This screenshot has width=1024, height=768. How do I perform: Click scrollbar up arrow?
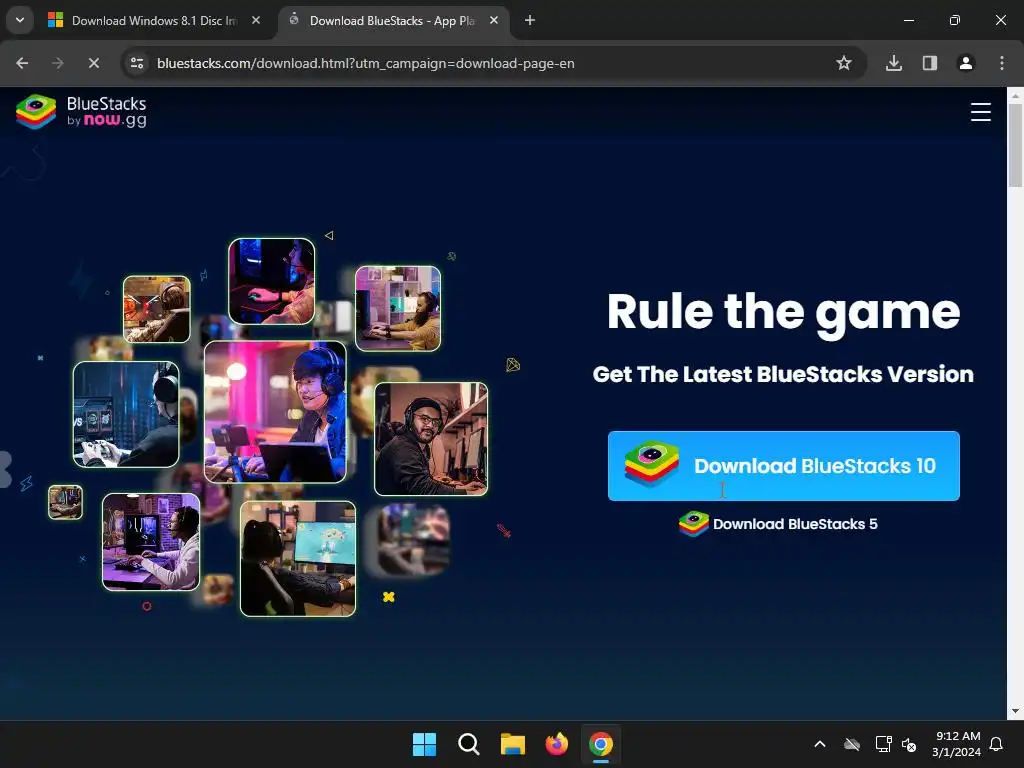(1016, 95)
